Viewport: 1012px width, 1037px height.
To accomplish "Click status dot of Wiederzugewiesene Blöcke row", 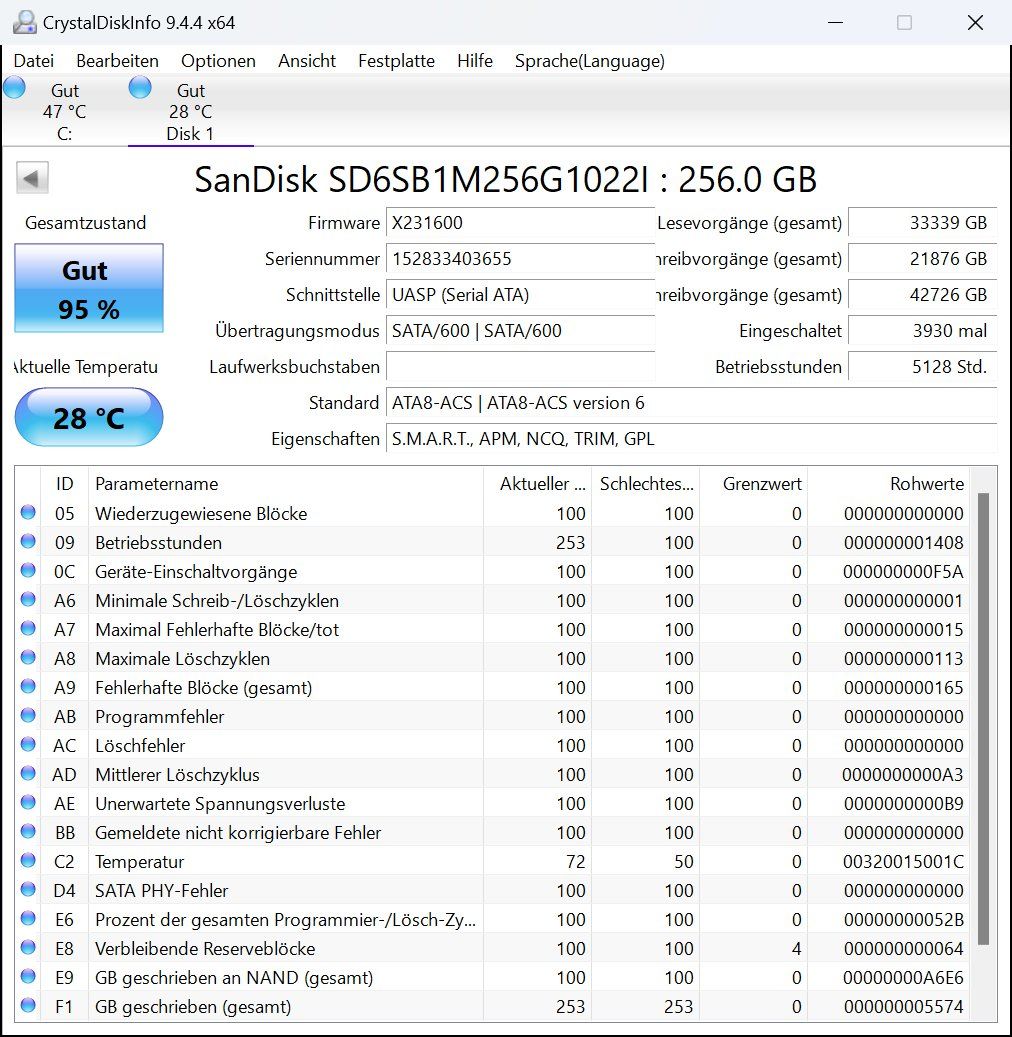I will coord(28,513).
